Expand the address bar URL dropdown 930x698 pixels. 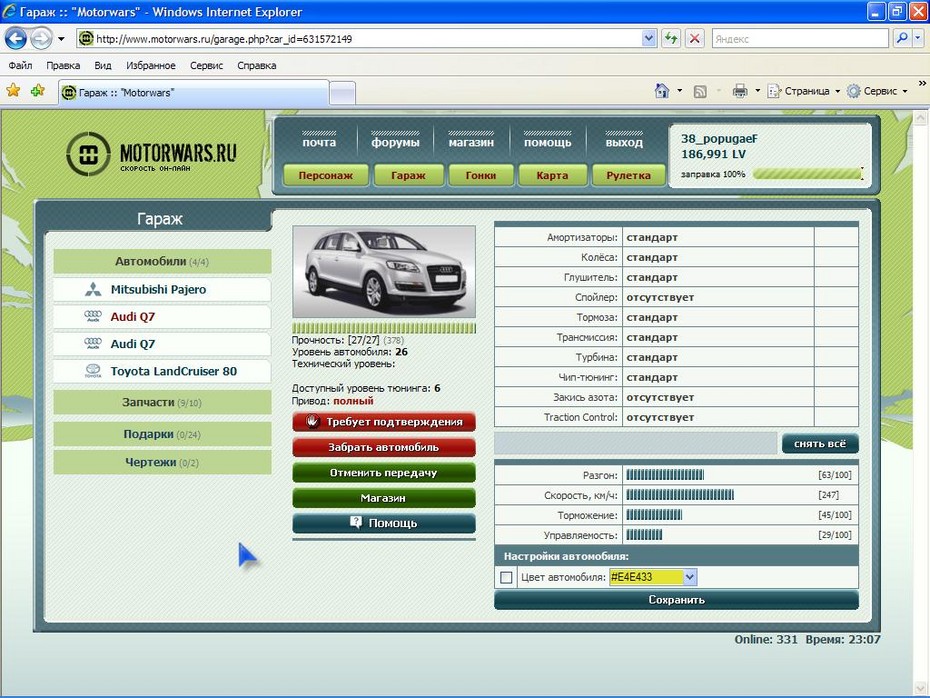coord(649,39)
